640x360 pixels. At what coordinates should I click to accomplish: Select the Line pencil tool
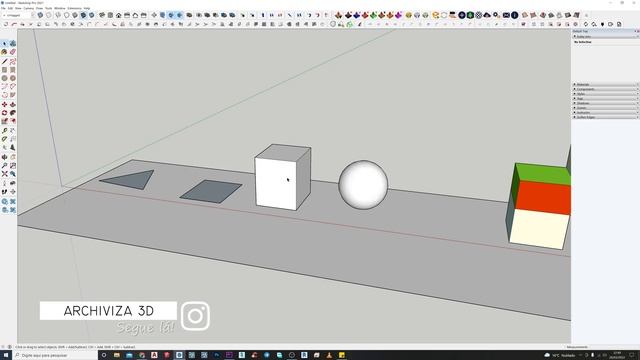click(4, 62)
